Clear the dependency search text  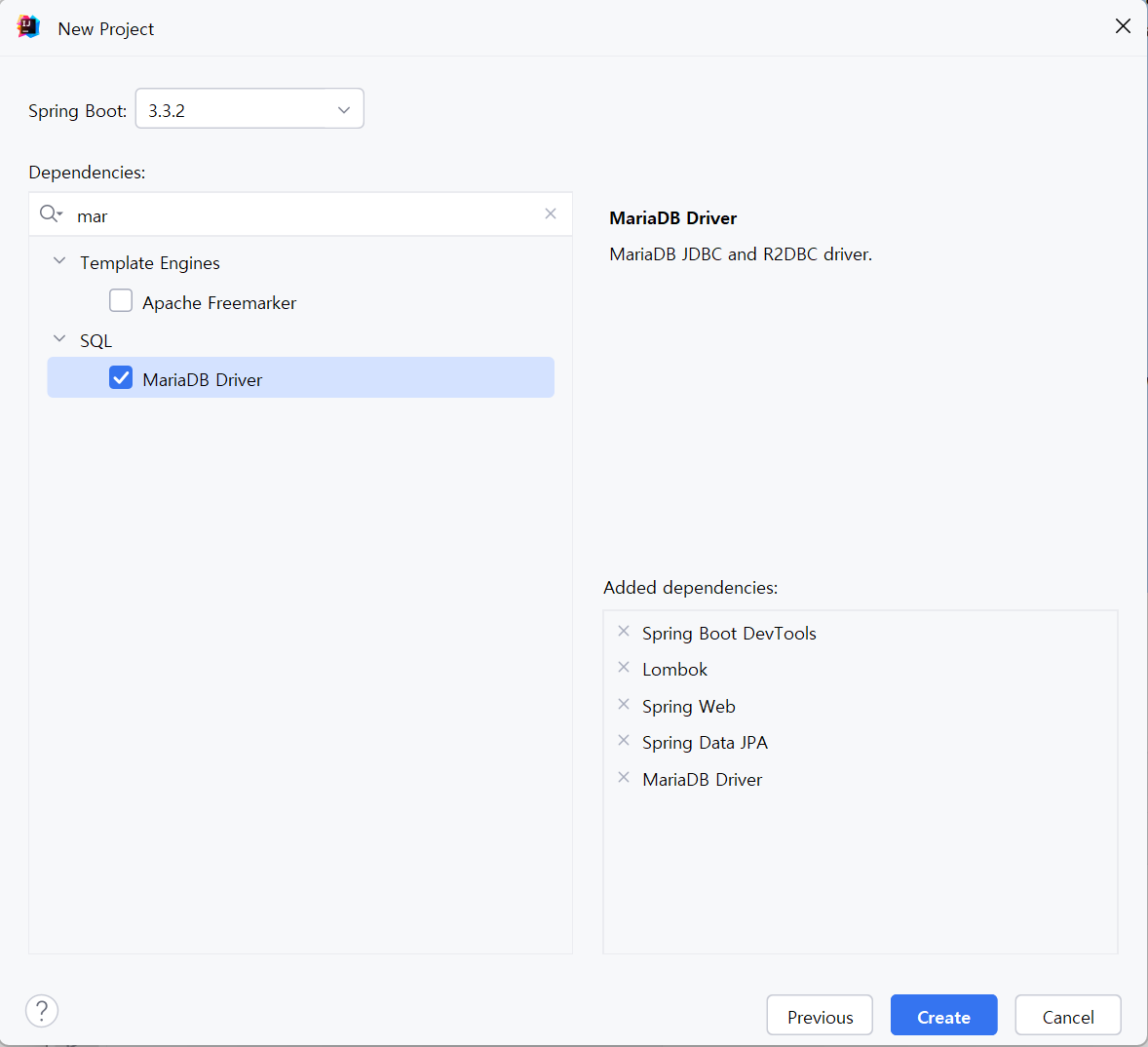551,213
